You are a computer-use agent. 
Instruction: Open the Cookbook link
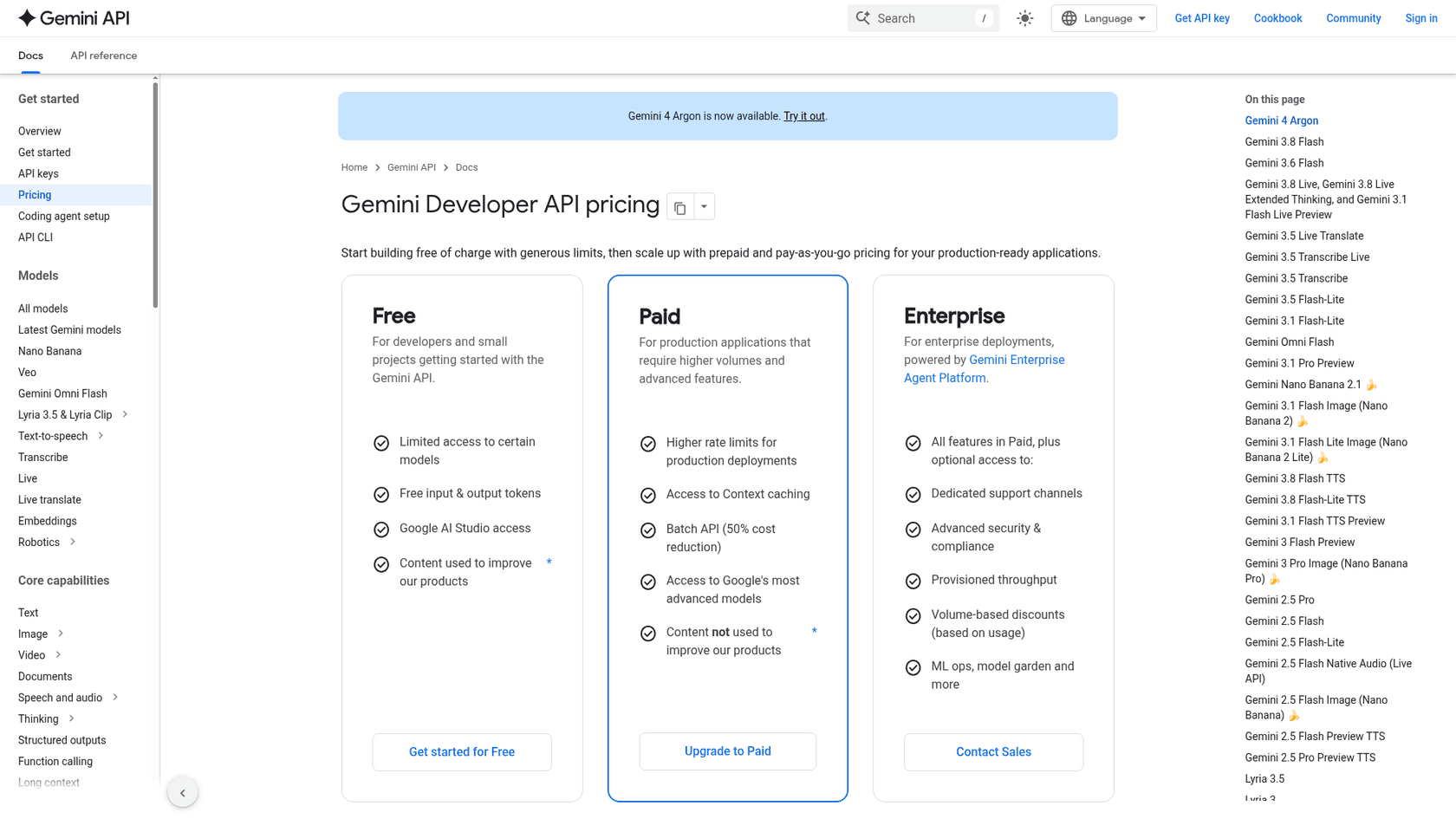1277,18
